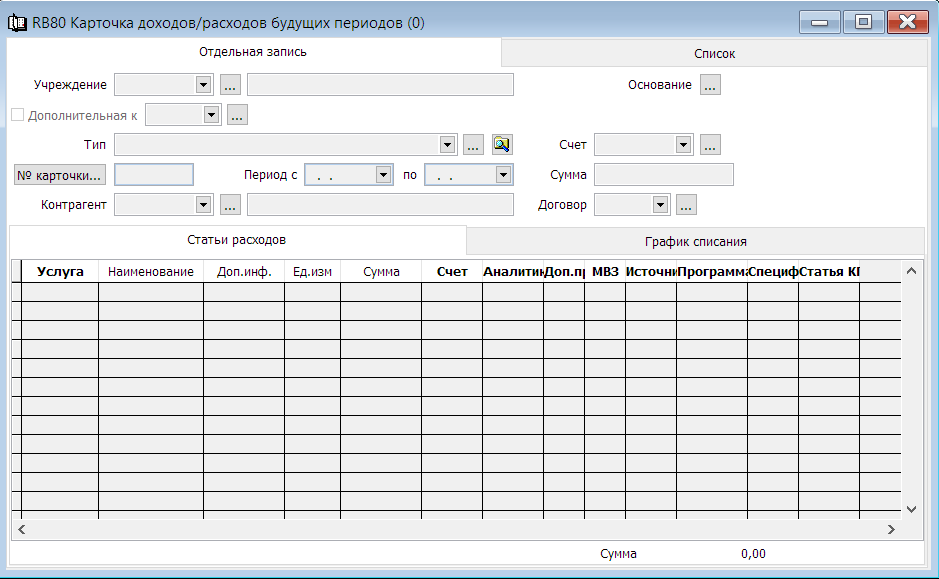The height and width of the screenshot is (579, 939).
Task: Click the Контрагент name text field
Action: pyautogui.click(x=380, y=205)
